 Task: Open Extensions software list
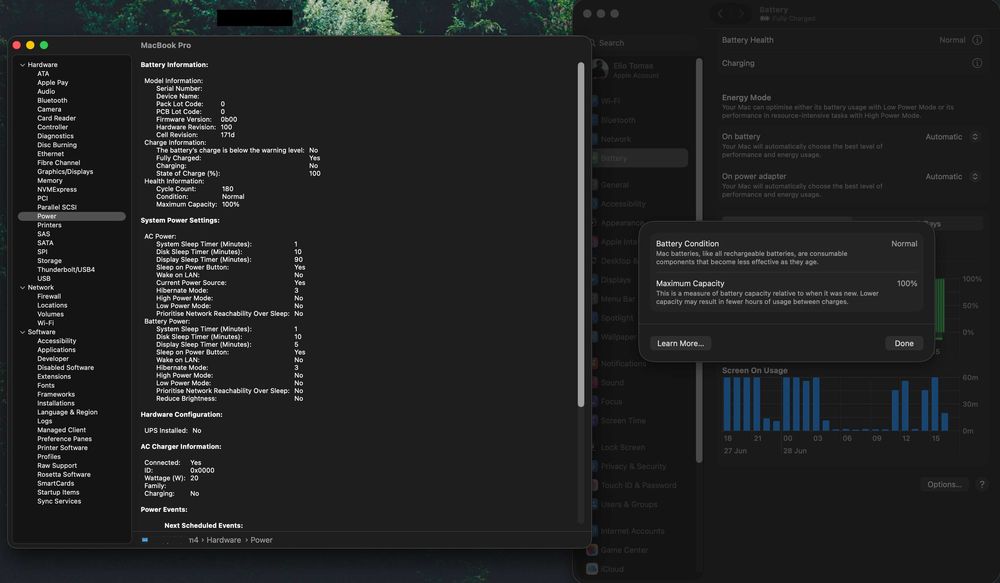click(x=54, y=377)
